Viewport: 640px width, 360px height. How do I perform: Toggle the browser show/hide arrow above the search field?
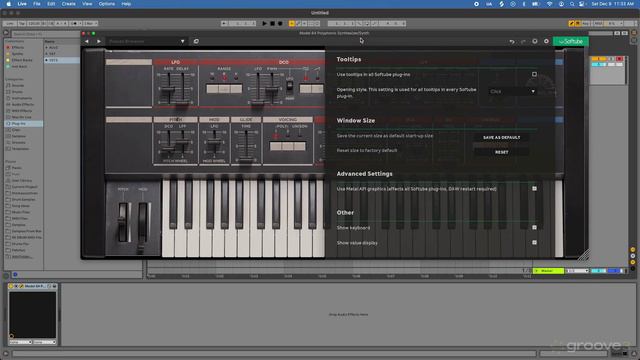[6, 33]
